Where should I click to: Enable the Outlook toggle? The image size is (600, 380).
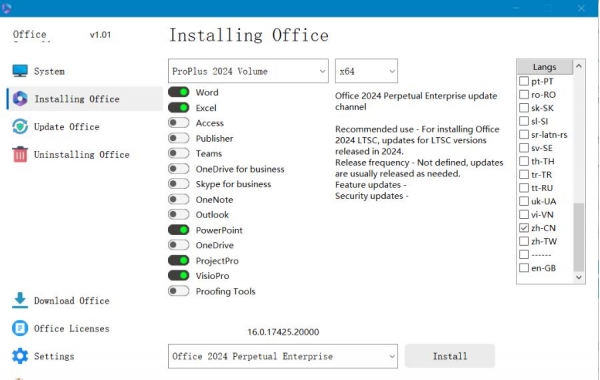click(179, 215)
